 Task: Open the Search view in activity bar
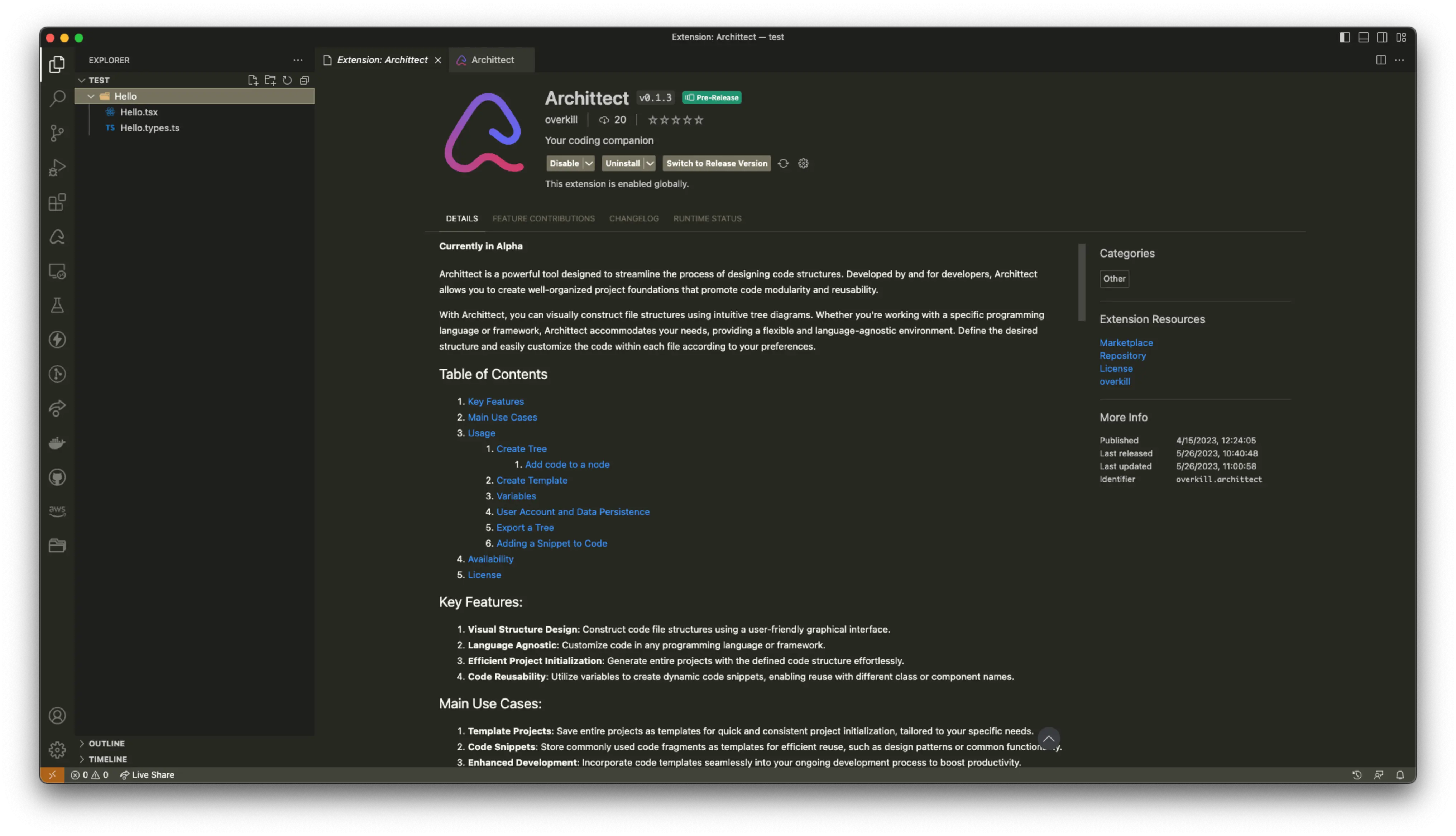pyautogui.click(x=57, y=98)
